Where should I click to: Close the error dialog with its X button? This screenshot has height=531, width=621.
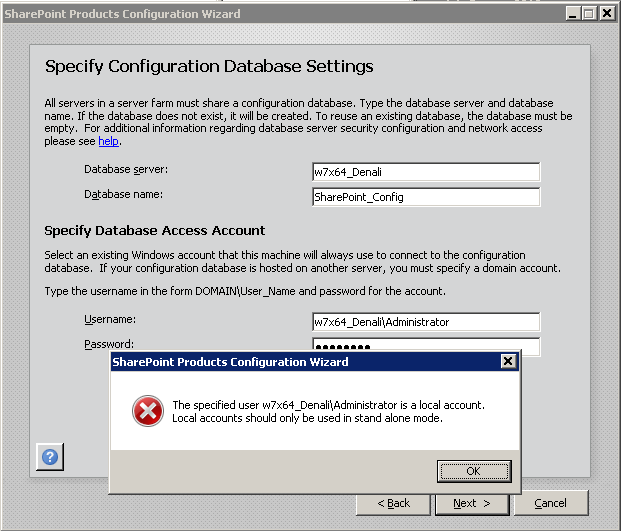508,361
